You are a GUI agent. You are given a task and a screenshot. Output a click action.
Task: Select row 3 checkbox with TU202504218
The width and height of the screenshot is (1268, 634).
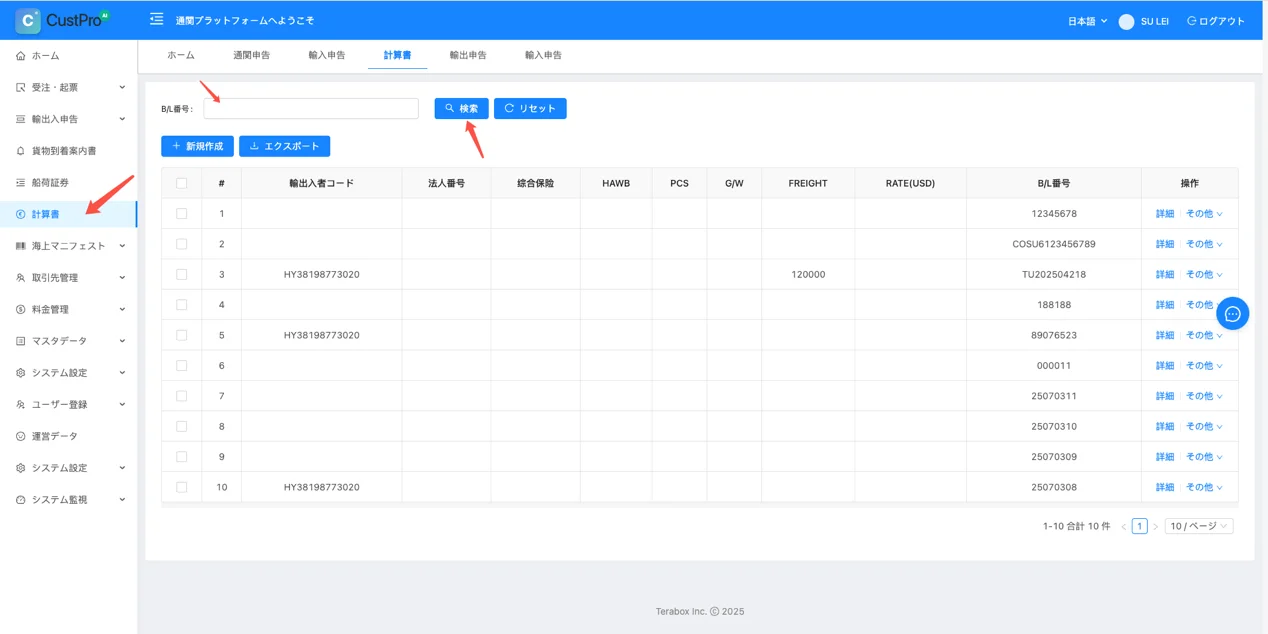[x=181, y=274]
